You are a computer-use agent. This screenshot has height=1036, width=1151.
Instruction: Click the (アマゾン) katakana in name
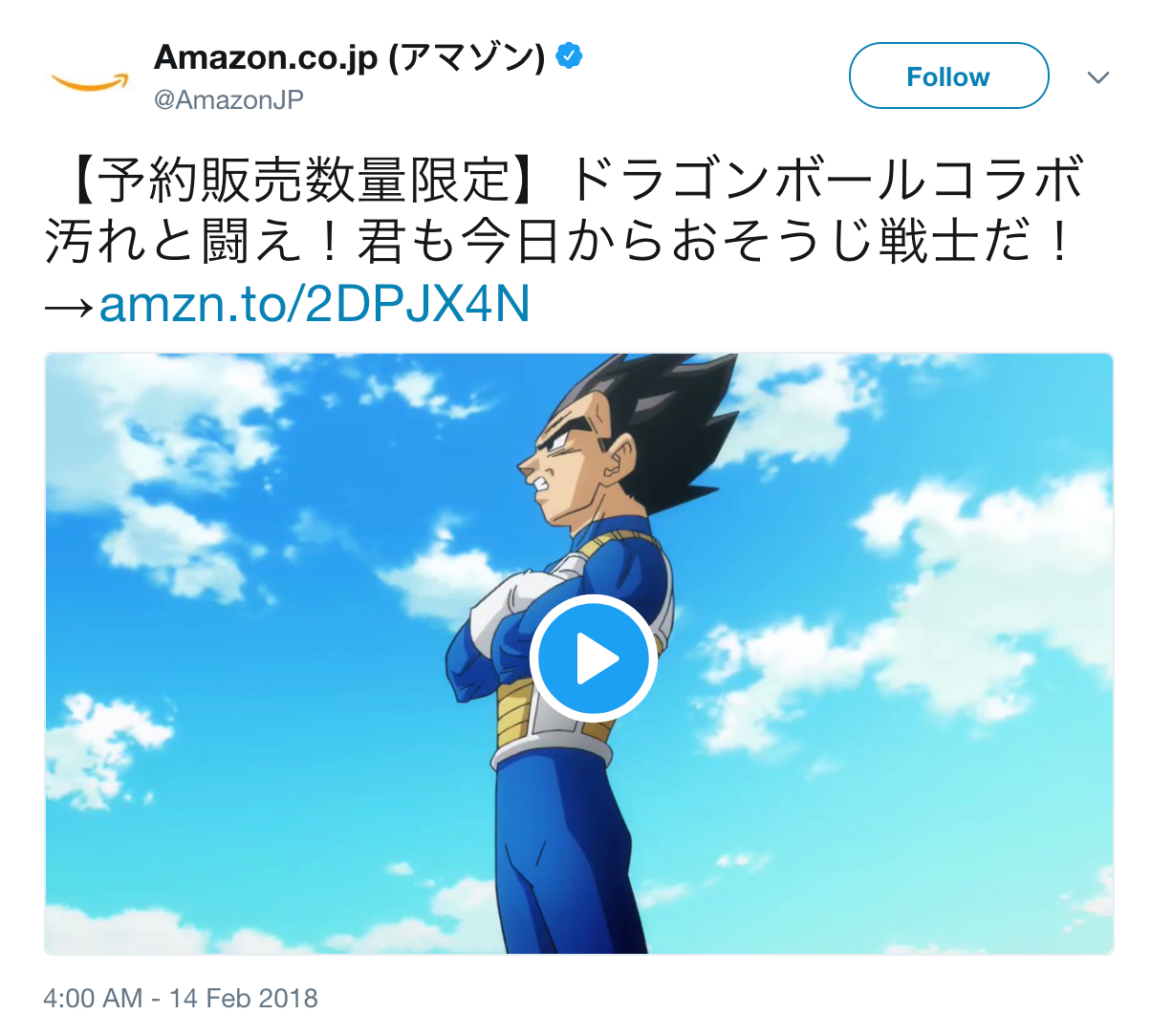click(x=467, y=57)
